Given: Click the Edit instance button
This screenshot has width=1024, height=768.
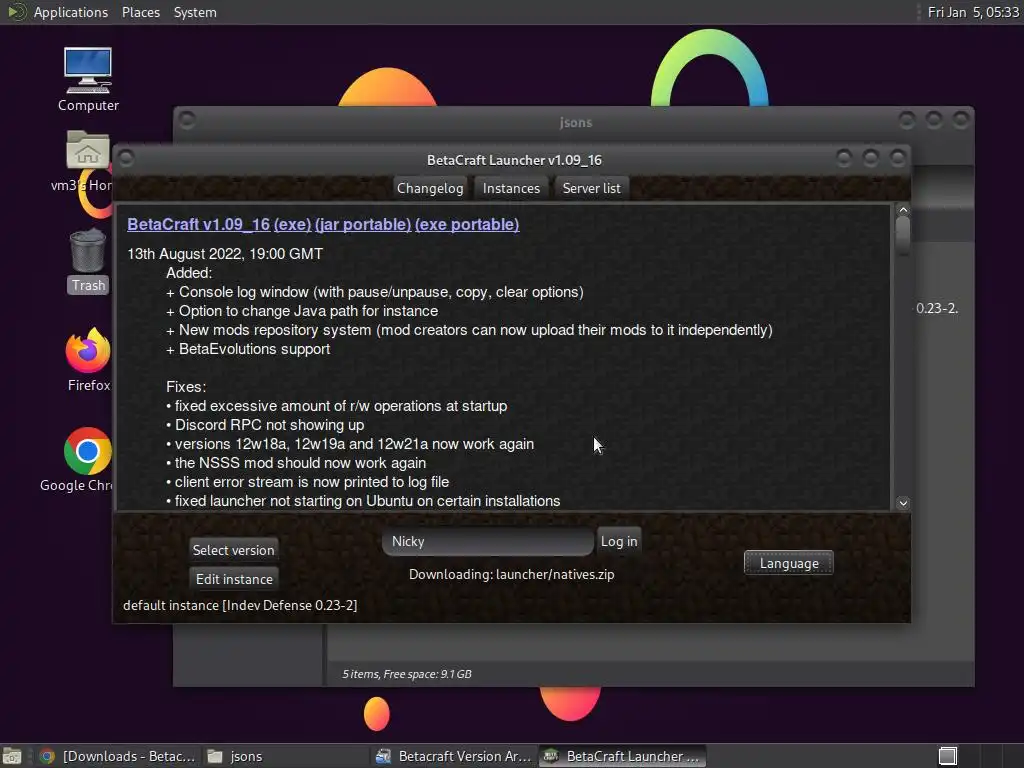Looking at the screenshot, I should point(234,579).
